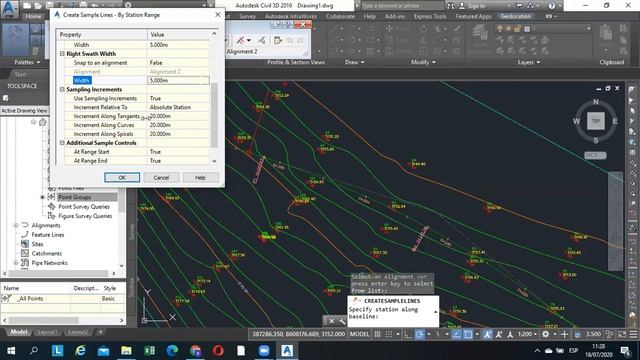The height and width of the screenshot is (360, 640).
Task: Select the Use Sampling Increments True value
Action: point(178,98)
